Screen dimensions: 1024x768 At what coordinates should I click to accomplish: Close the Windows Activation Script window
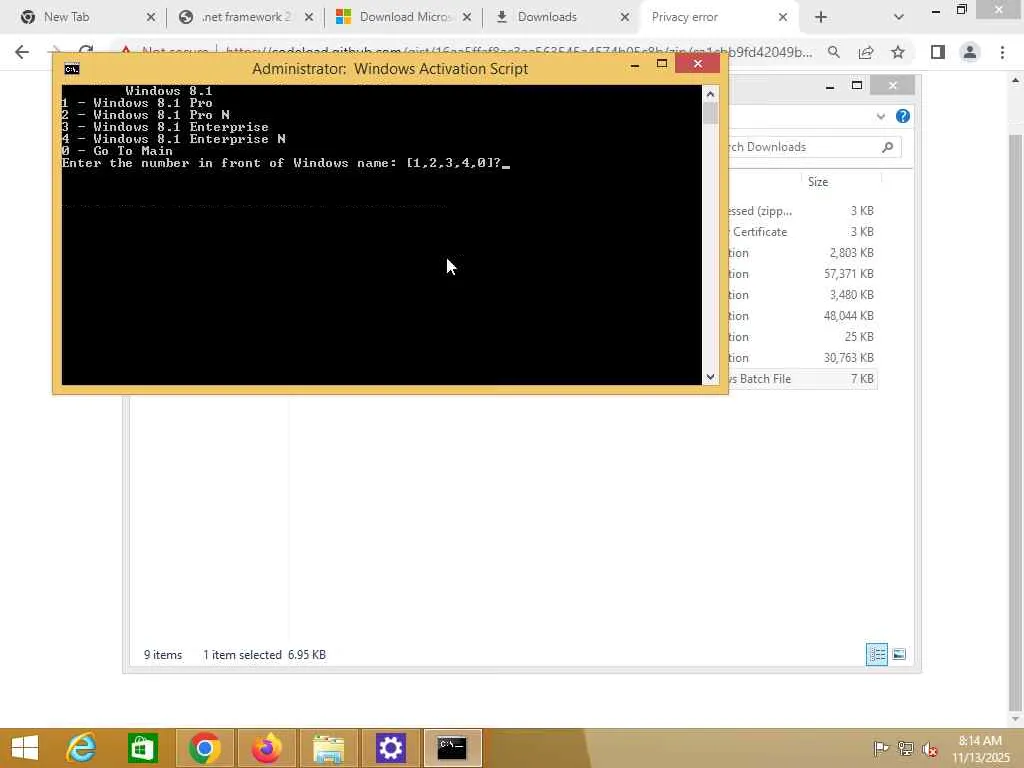click(697, 63)
